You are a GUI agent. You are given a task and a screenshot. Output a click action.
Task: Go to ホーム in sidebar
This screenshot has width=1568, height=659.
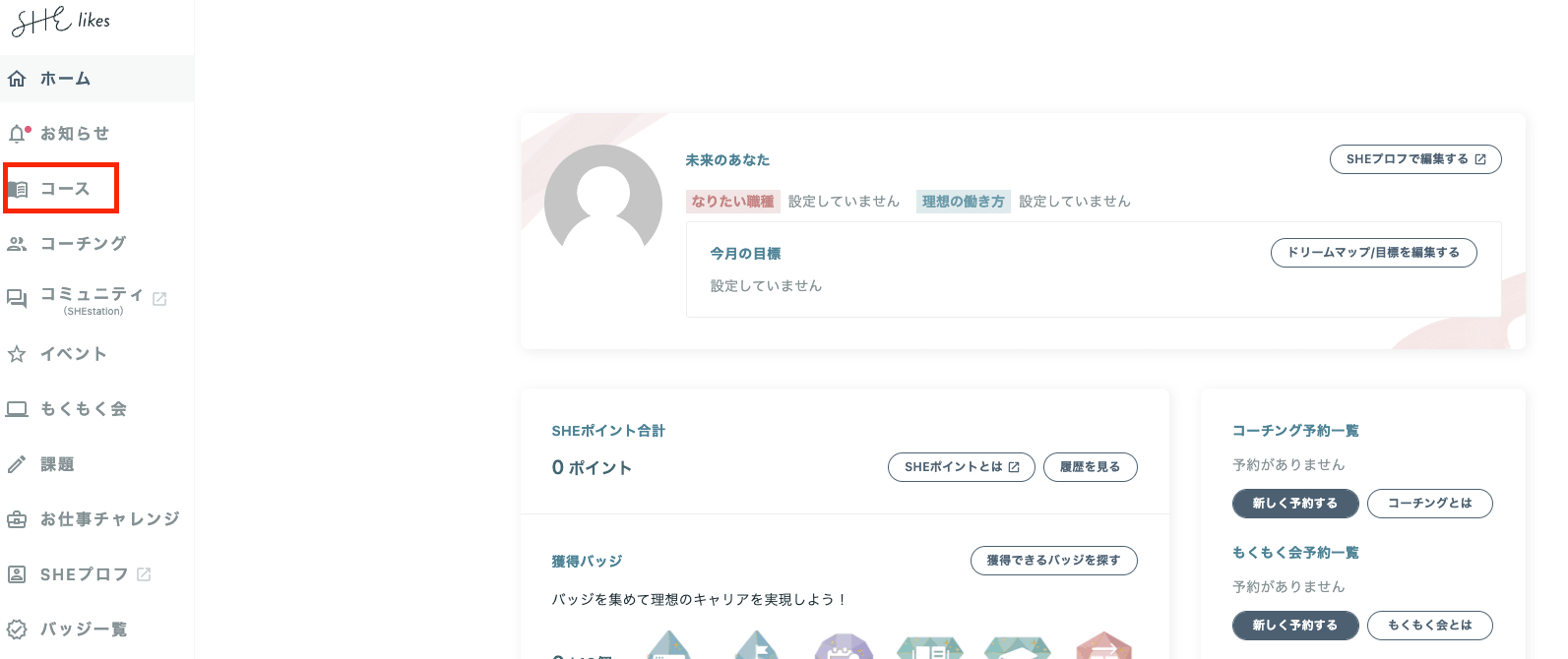pos(65,79)
